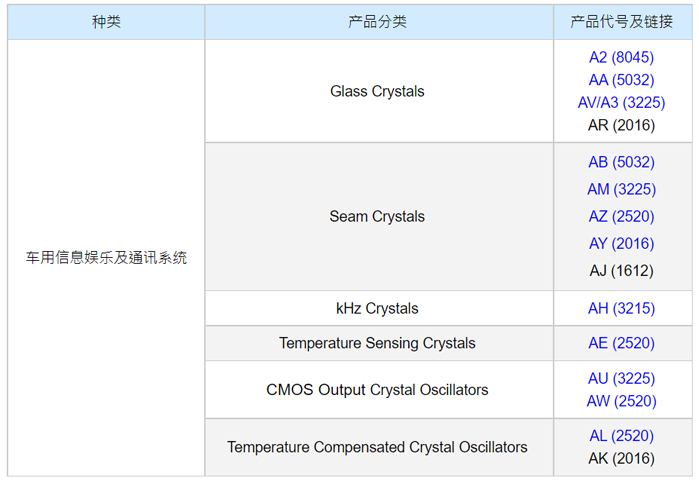
Task: Click the Temperature Compensated Crystal Oscillators cell
Action: tap(378, 447)
